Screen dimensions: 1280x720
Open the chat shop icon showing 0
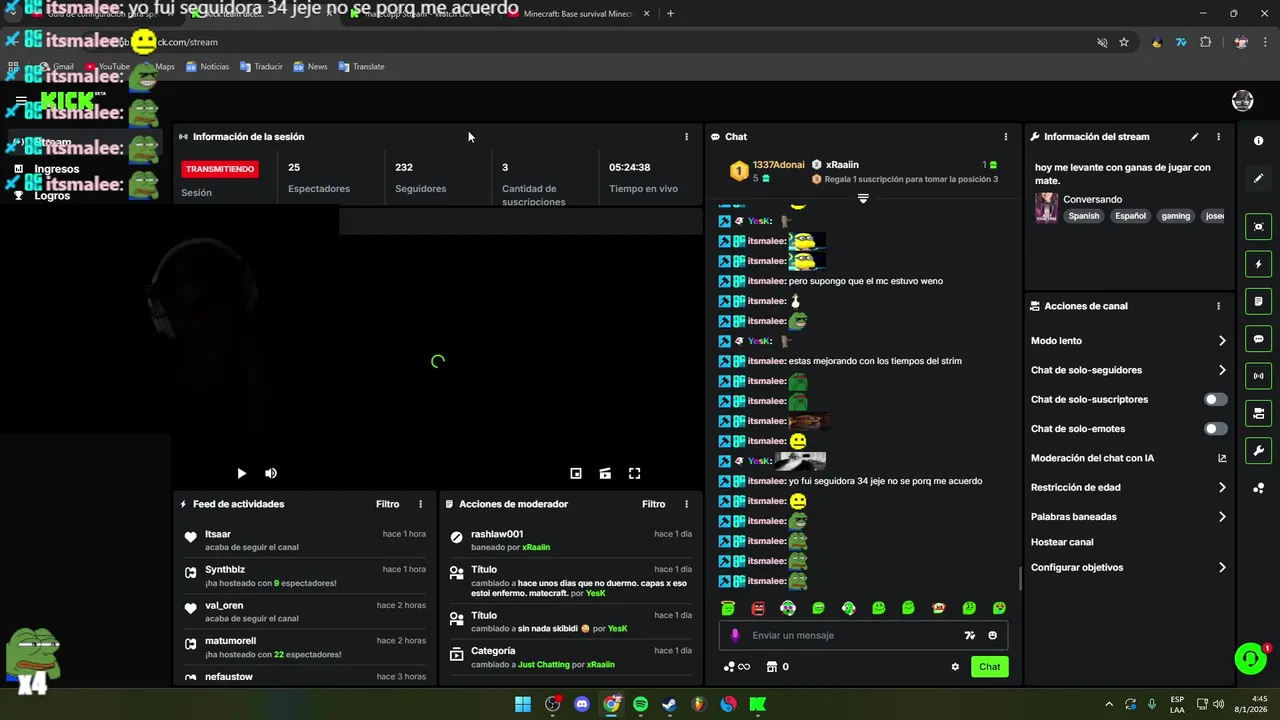pos(777,667)
